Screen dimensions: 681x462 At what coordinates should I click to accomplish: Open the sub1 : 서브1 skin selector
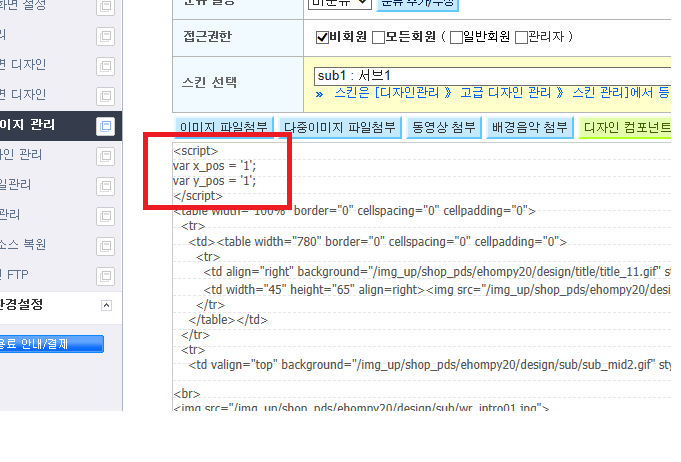[493, 76]
